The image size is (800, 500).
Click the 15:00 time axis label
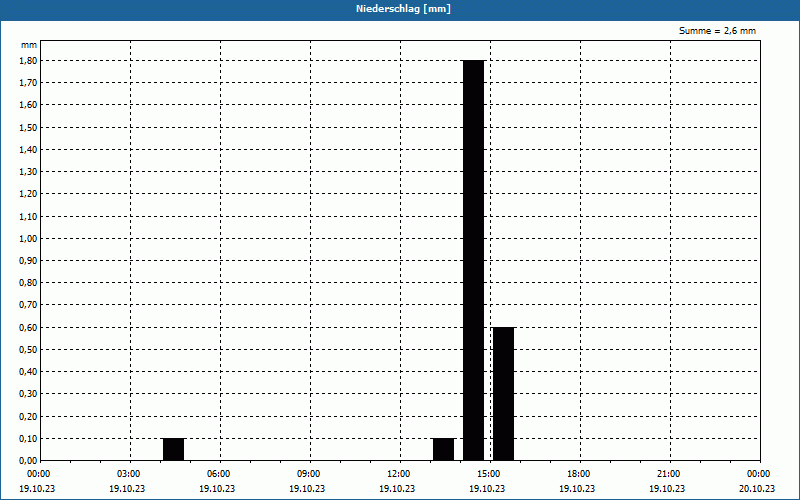click(x=489, y=474)
